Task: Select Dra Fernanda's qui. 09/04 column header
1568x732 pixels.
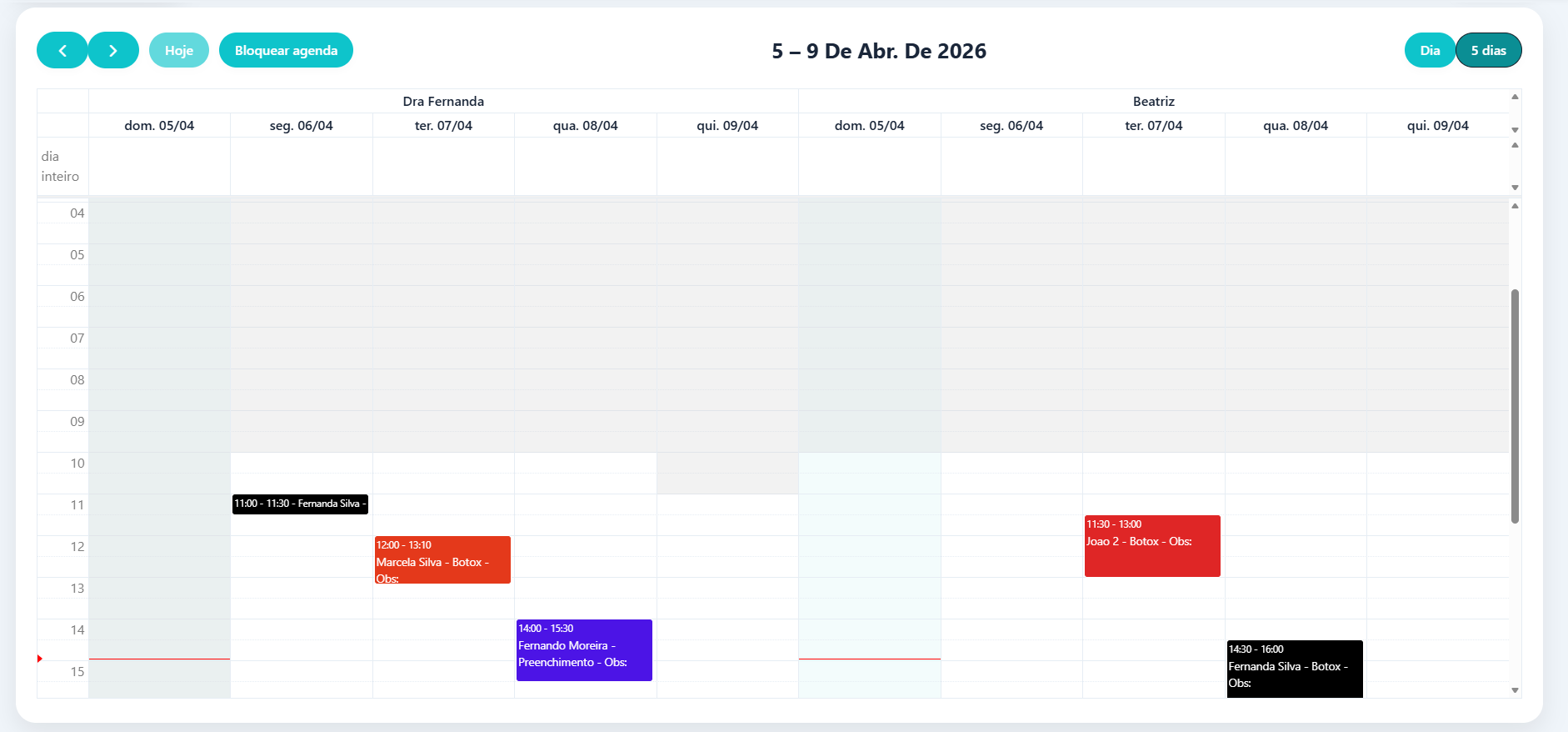Action: click(727, 126)
